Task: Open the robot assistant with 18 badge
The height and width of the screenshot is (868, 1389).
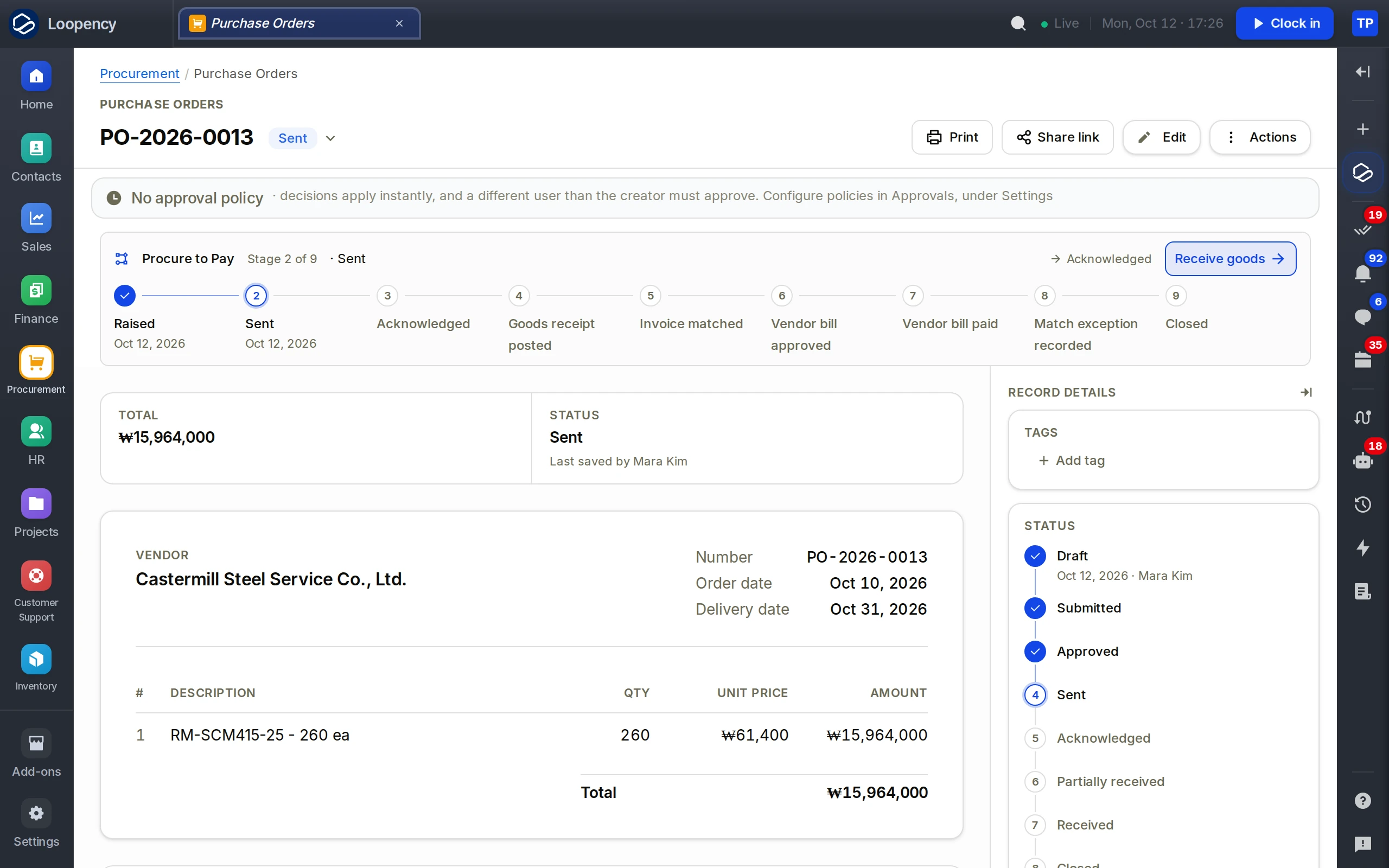Action: pos(1362,461)
